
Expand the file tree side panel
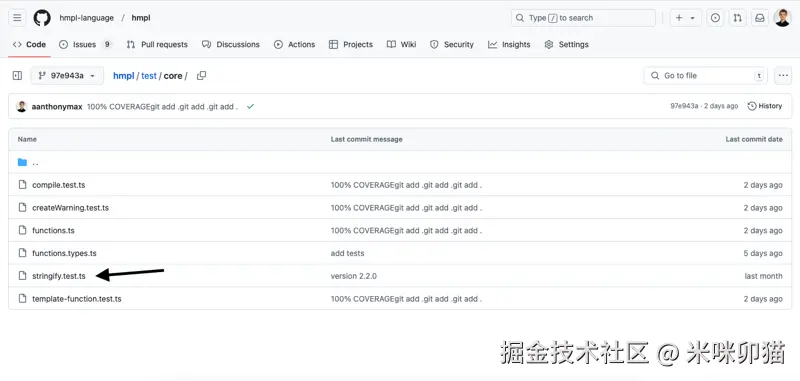(17, 75)
